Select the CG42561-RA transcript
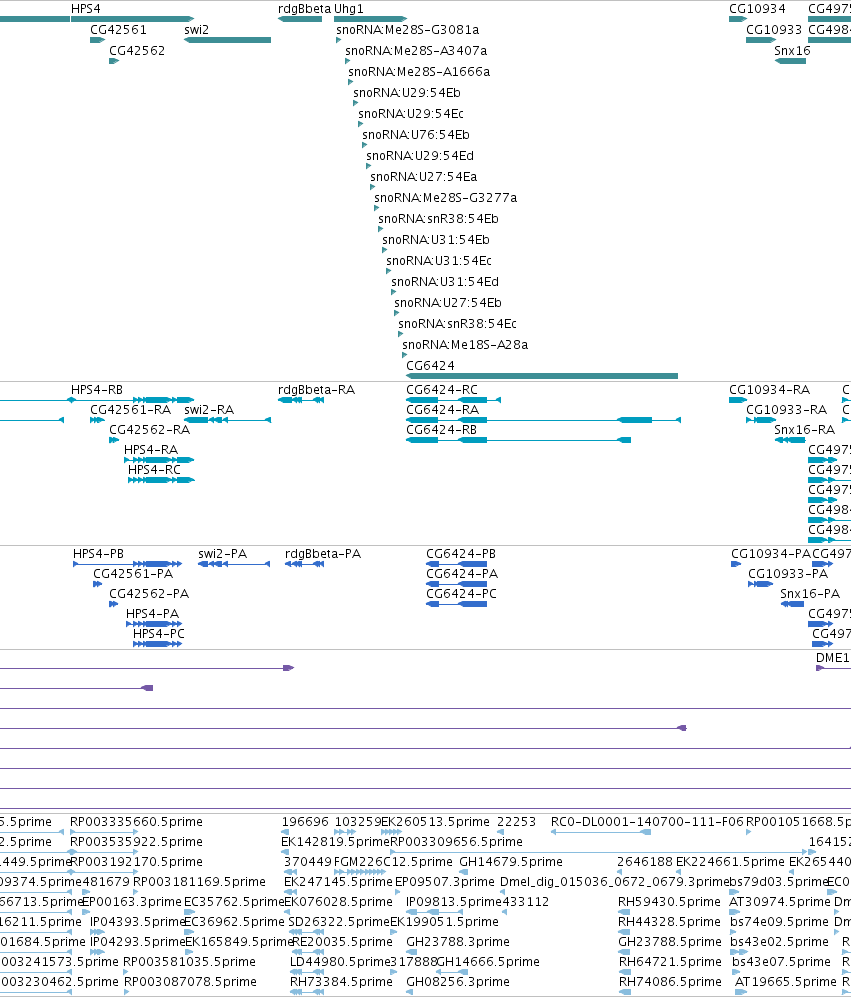851x997 pixels. click(x=97, y=420)
